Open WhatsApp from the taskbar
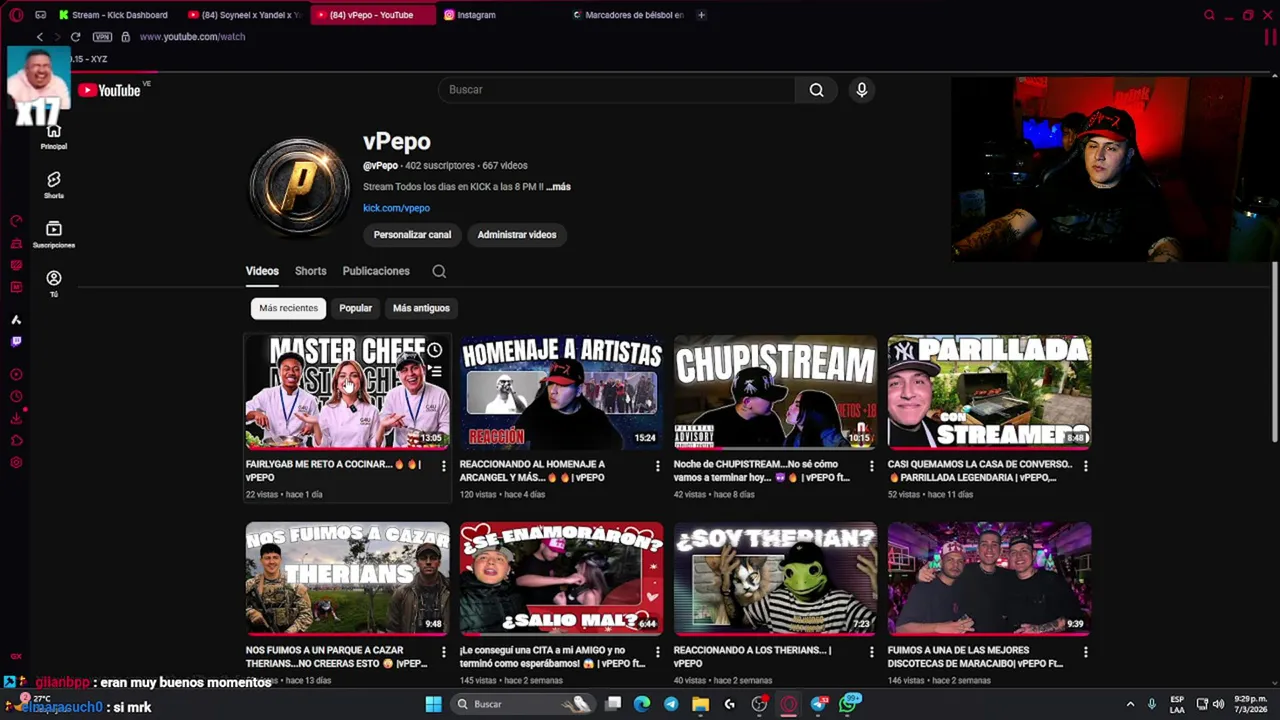 (x=849, y=704)
